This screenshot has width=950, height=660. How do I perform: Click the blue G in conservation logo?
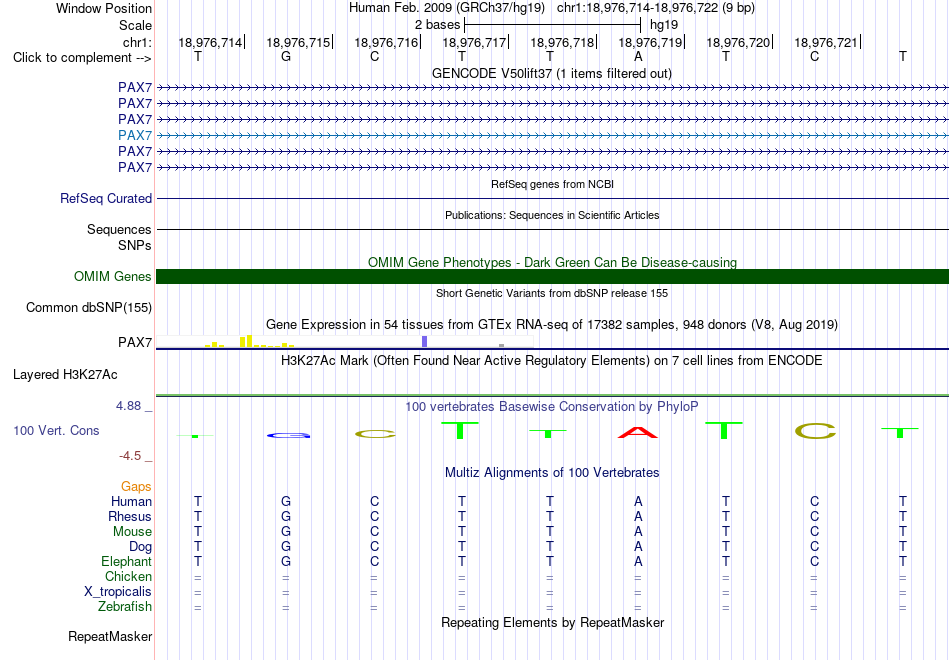click(288, 435)
